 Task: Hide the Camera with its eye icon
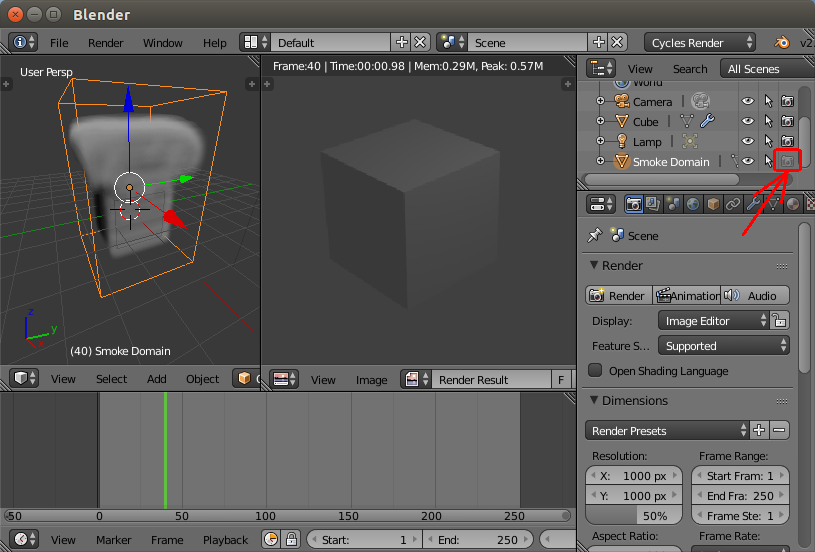(x=747, y=101)
